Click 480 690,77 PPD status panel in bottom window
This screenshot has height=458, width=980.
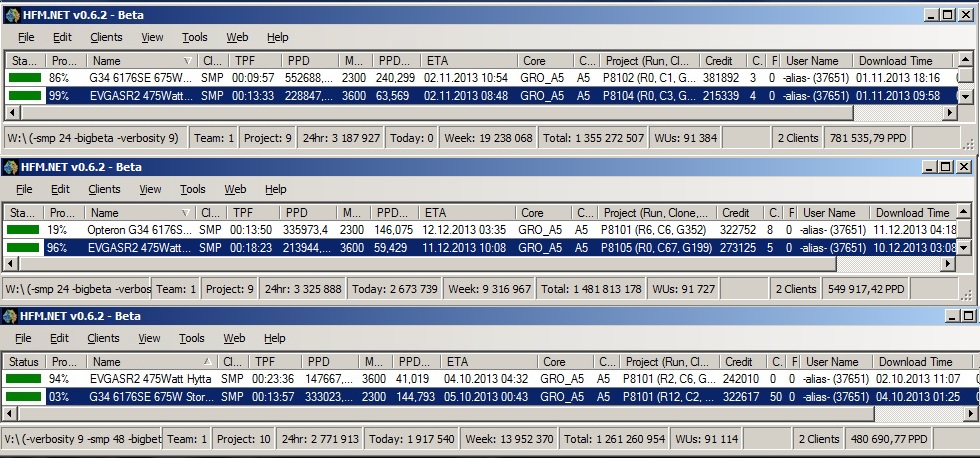[888, 439]
